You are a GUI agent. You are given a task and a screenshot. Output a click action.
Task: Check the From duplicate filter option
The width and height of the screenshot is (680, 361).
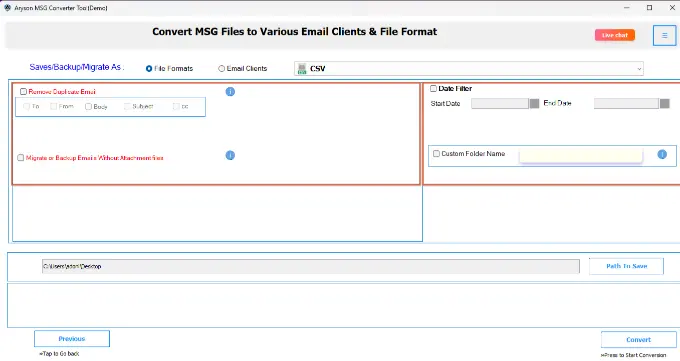click(x=54, y=106)
